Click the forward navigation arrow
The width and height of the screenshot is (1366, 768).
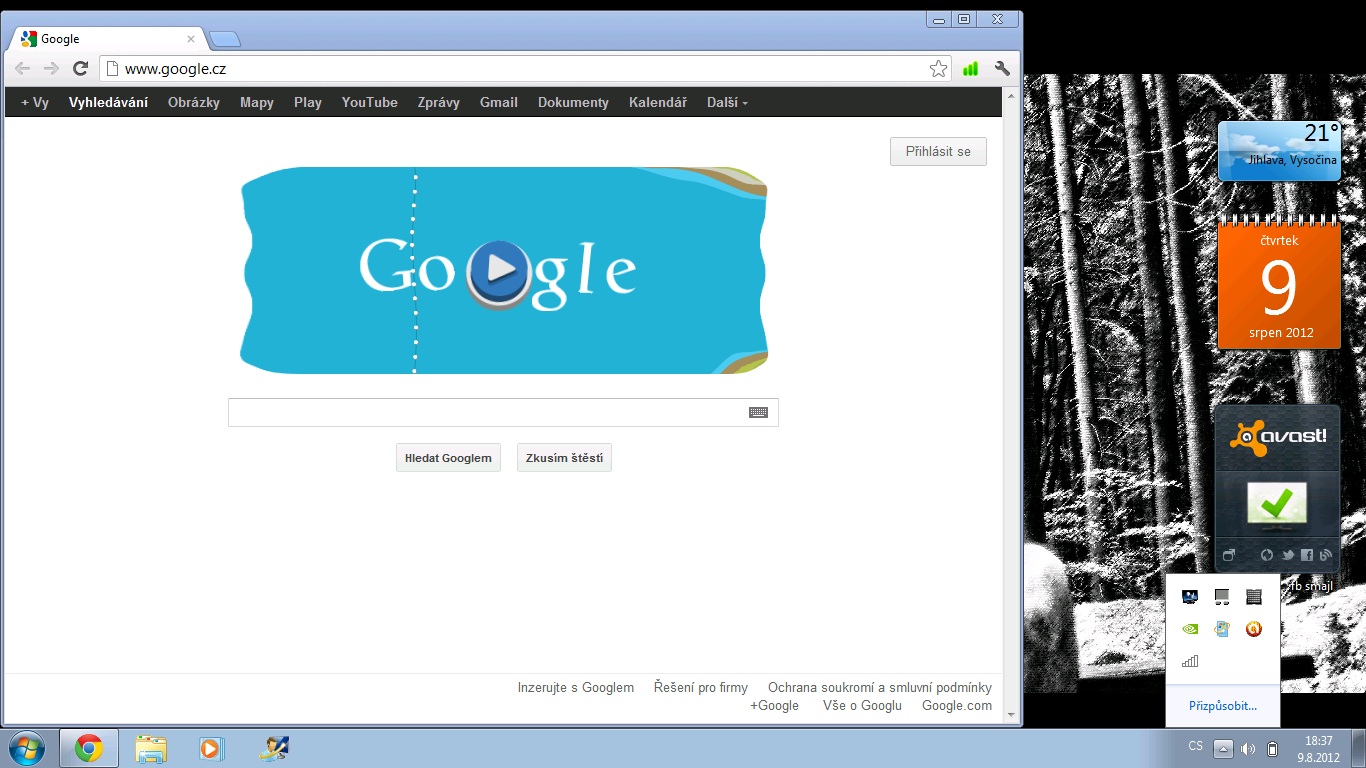(52, 69)
